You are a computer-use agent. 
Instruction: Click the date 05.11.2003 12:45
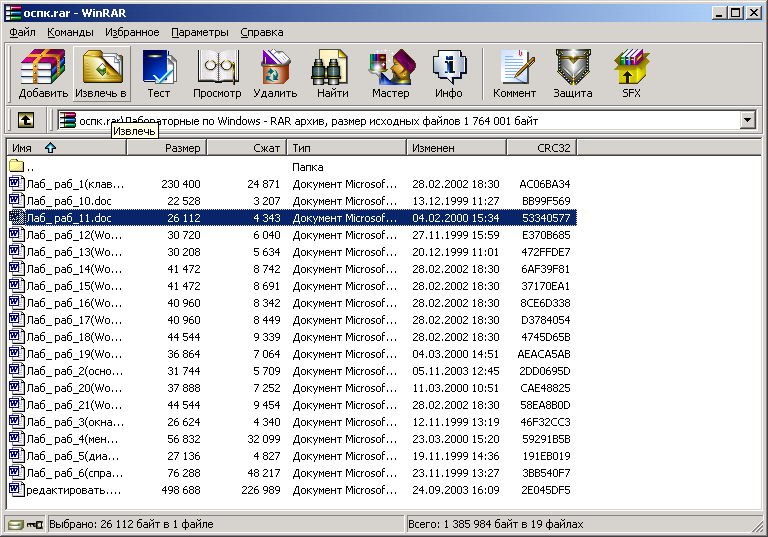[x=456, y=371]
